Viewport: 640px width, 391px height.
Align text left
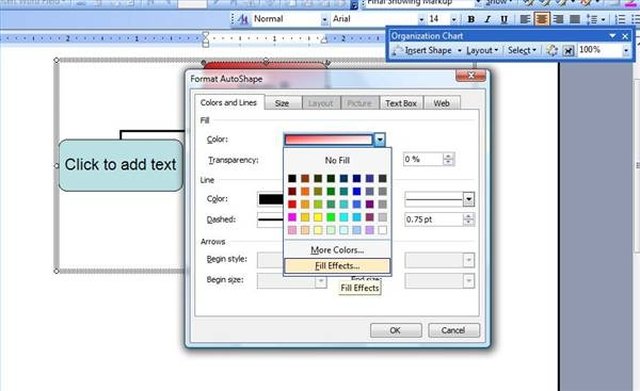coord(525,19)
